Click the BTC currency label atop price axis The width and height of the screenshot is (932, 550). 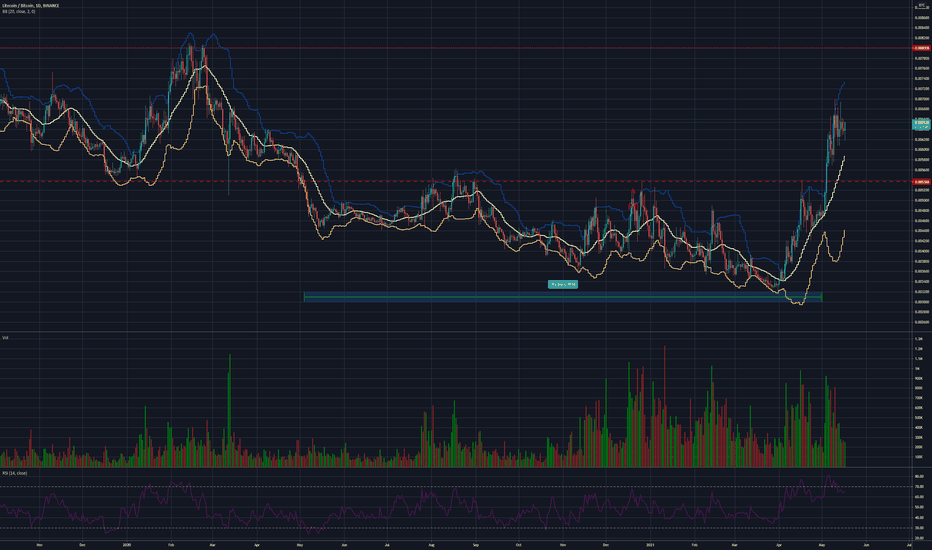click(922, 5)
